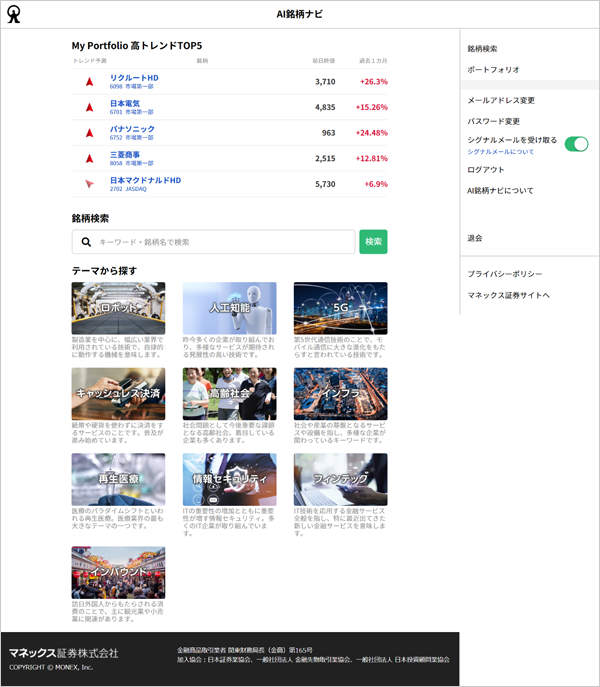This screenshot has width=600, height=687.
Task: Click the トレンド予測 column header
Action: point(89,60)
